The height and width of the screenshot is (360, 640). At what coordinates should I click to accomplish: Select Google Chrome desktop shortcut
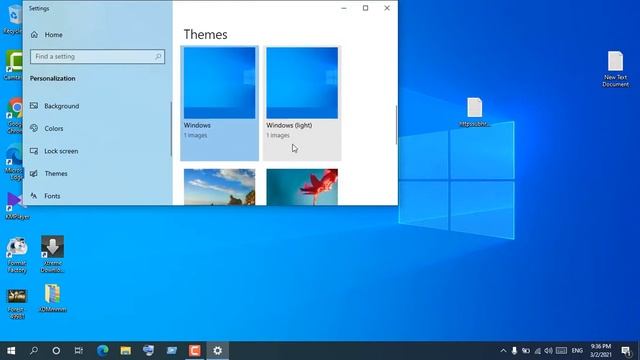click(16, 115)
